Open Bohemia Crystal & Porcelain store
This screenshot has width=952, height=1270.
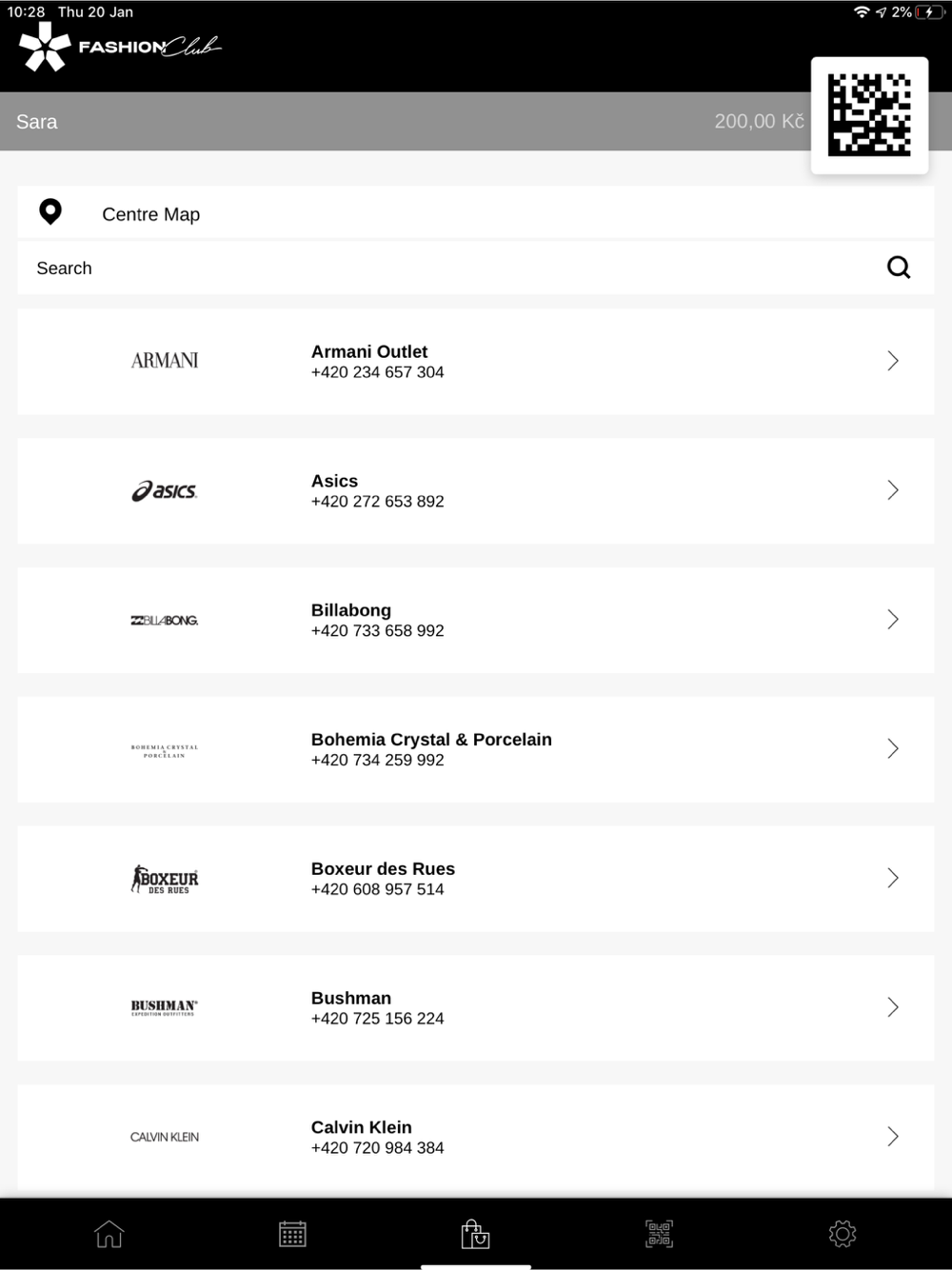pos(431,748)
